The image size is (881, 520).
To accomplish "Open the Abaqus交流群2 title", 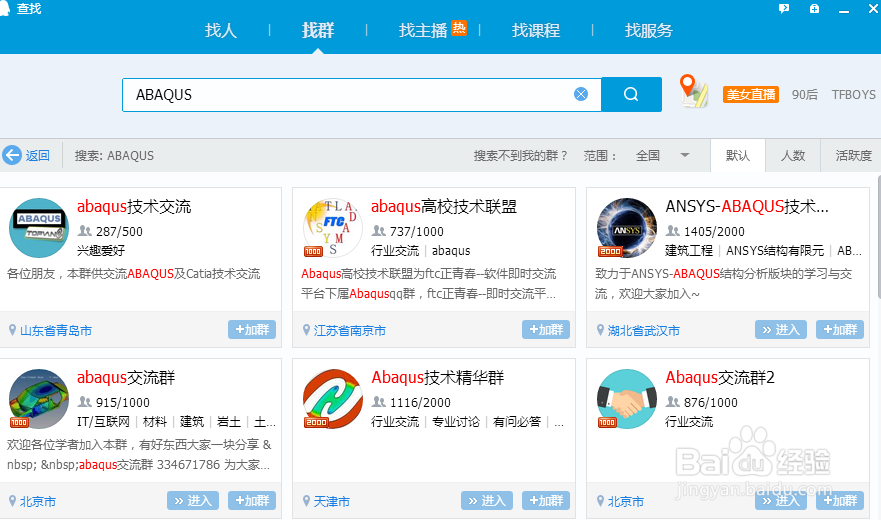I will tap(720, 377).
